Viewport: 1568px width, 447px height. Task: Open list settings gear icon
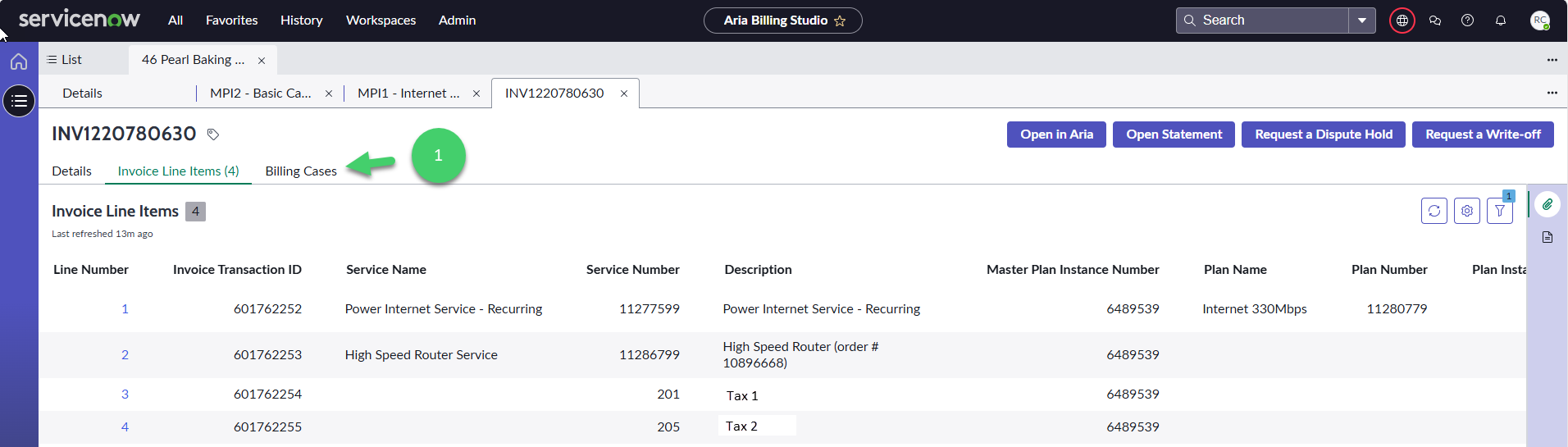[x=1467, y=211]
